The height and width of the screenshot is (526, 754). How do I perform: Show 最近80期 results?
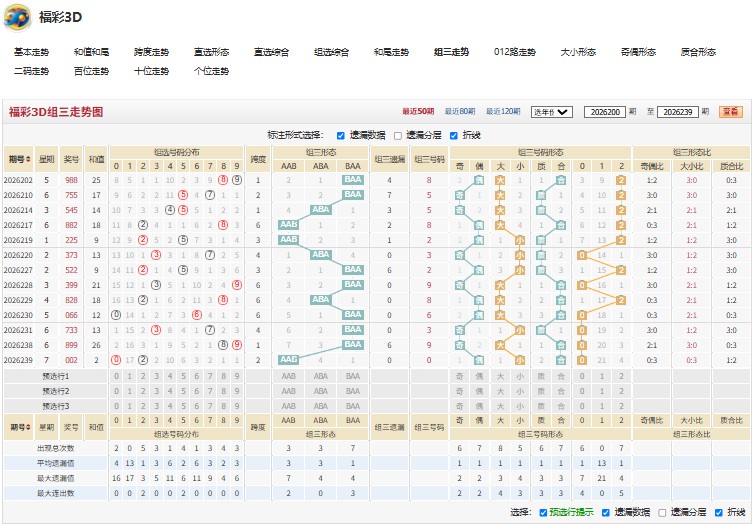[460, 112]
